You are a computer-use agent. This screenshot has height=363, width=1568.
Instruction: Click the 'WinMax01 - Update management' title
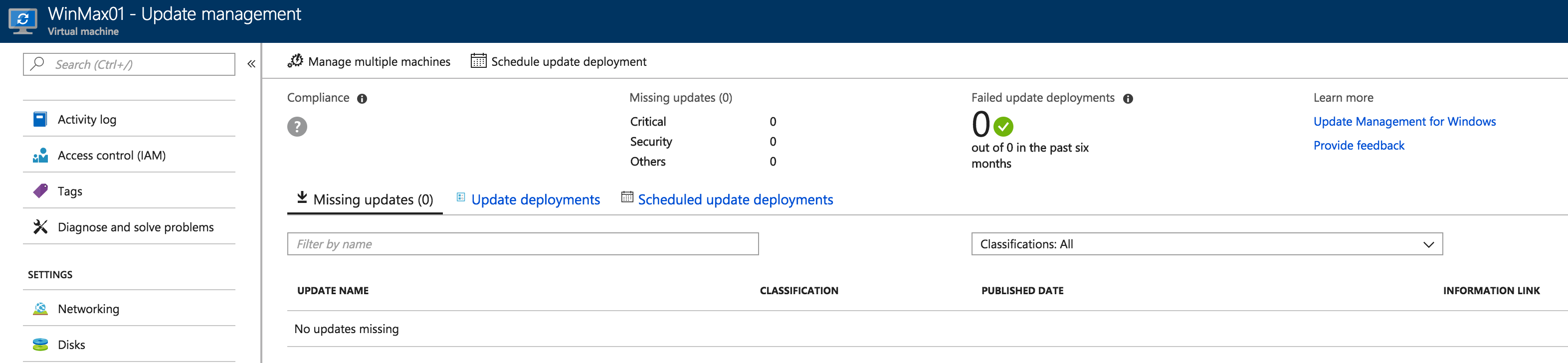[x=174, y=14]
